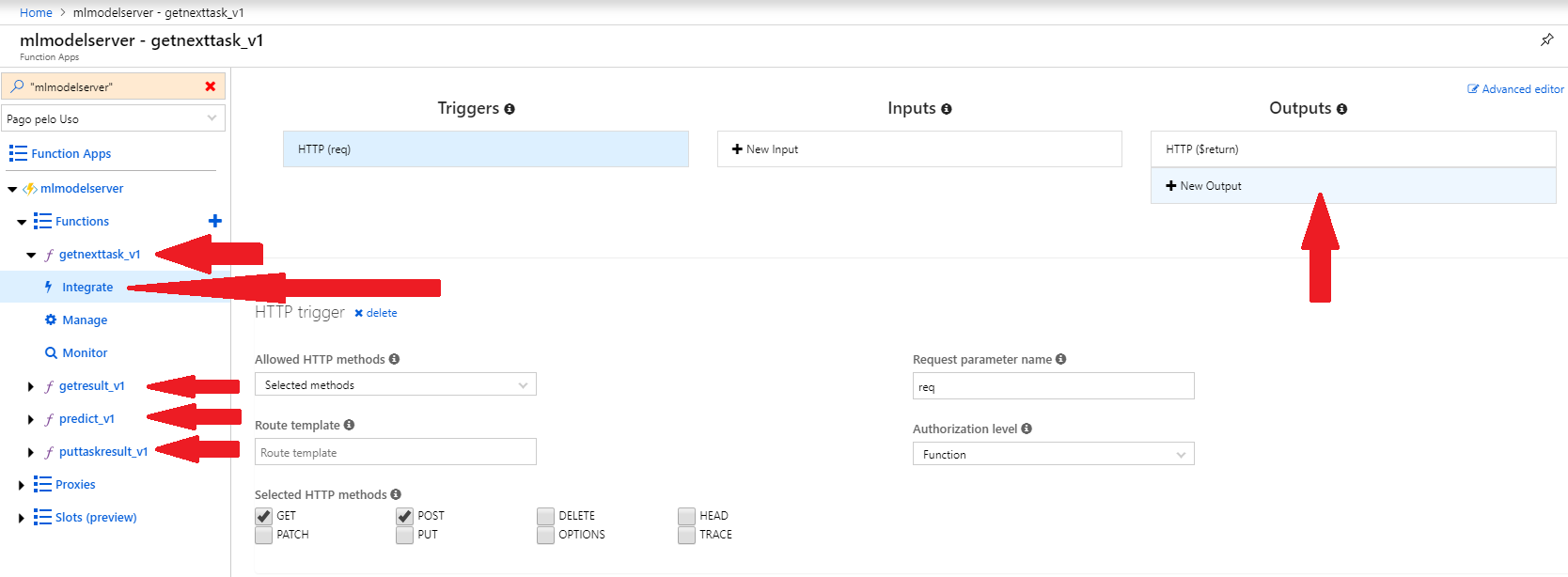Image resolution: width=1568 pixels, height=577 pixels.
Task: Open Slots (preview) item
Action: pyautogui.click(x=96, y=517)
